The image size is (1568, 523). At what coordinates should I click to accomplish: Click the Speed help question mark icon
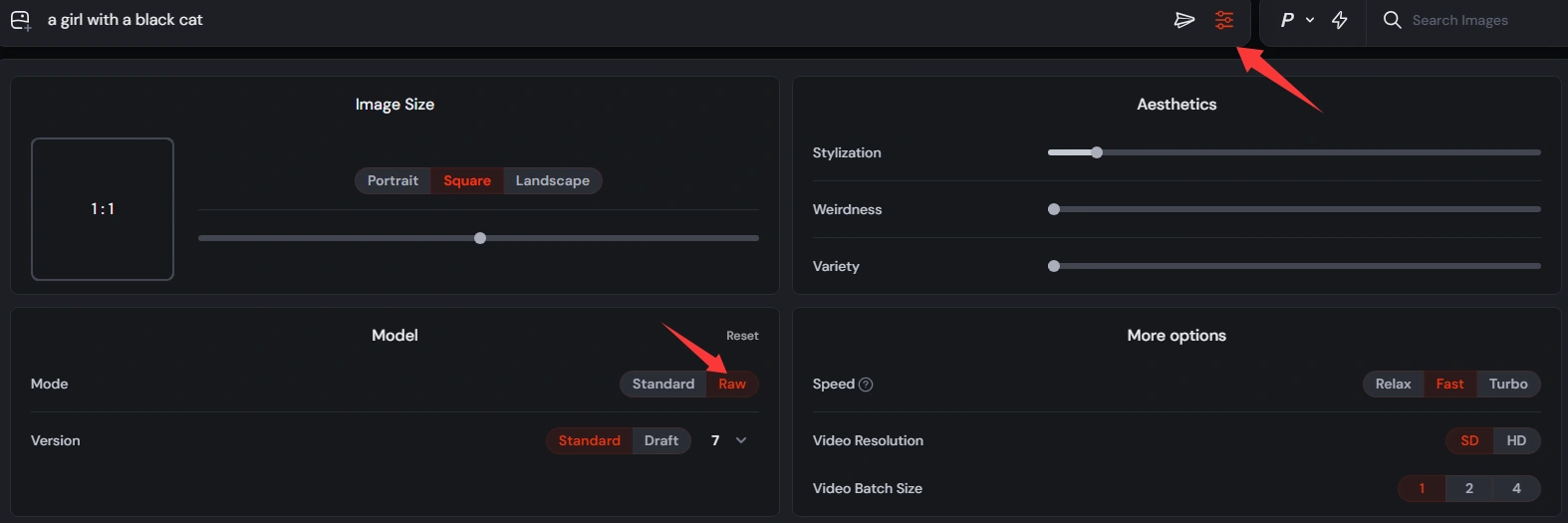866,385
